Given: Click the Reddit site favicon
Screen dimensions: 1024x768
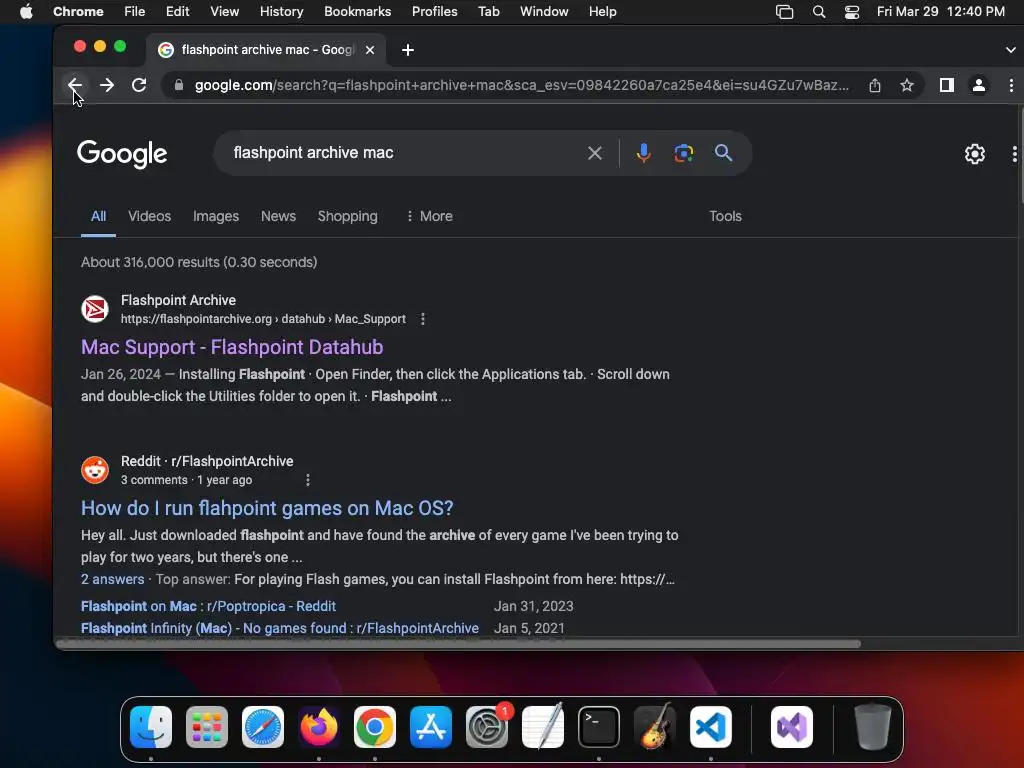Looking at the screenshot, I should point(95,470).
